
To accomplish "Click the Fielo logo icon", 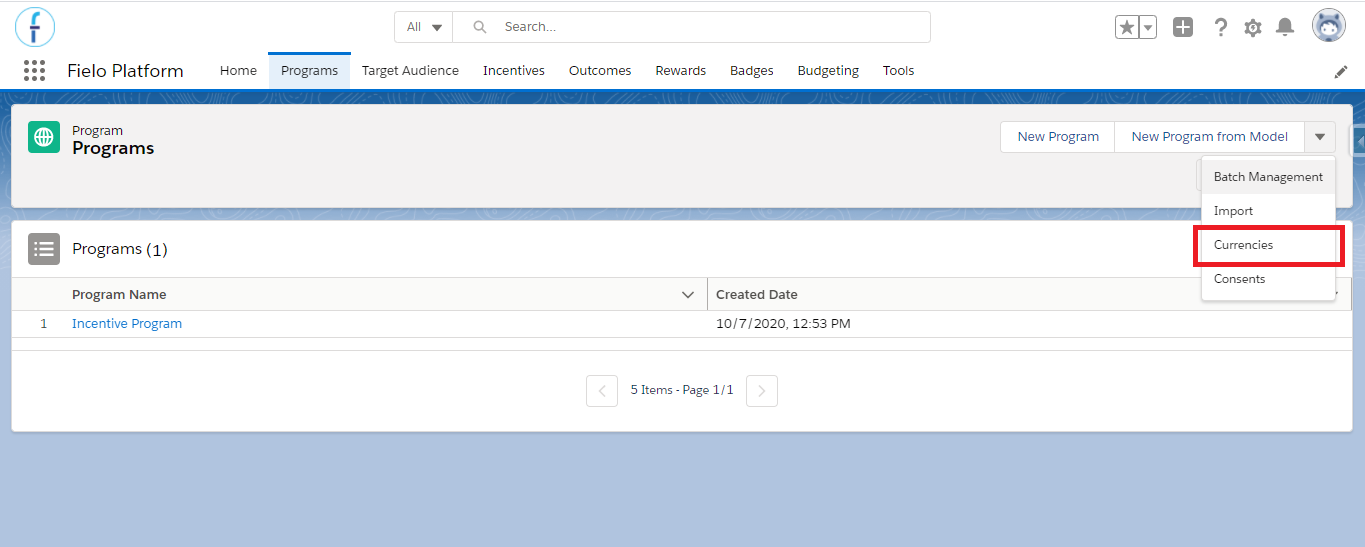I will [x=35, y=27].
